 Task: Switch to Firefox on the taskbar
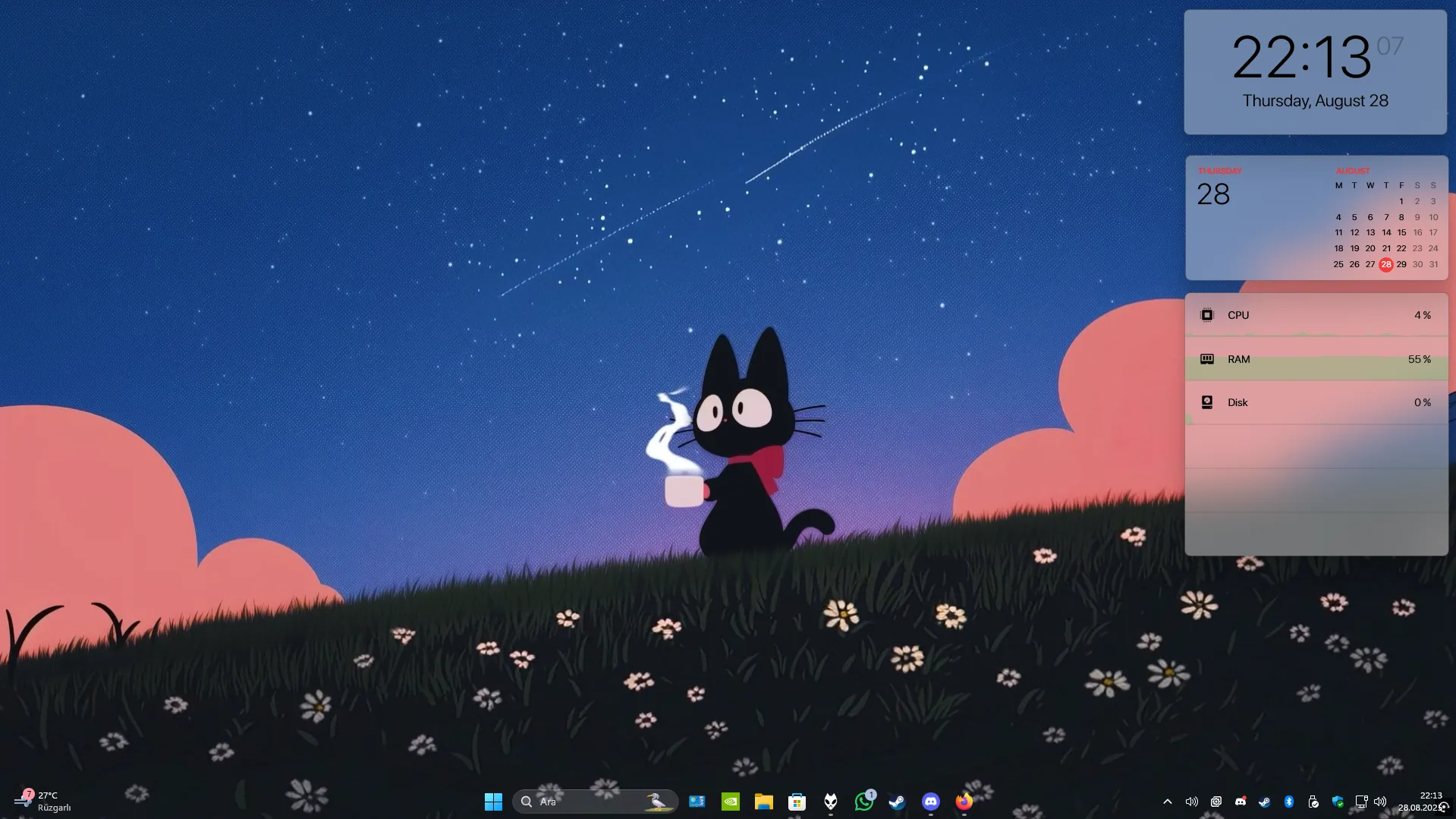964,802
